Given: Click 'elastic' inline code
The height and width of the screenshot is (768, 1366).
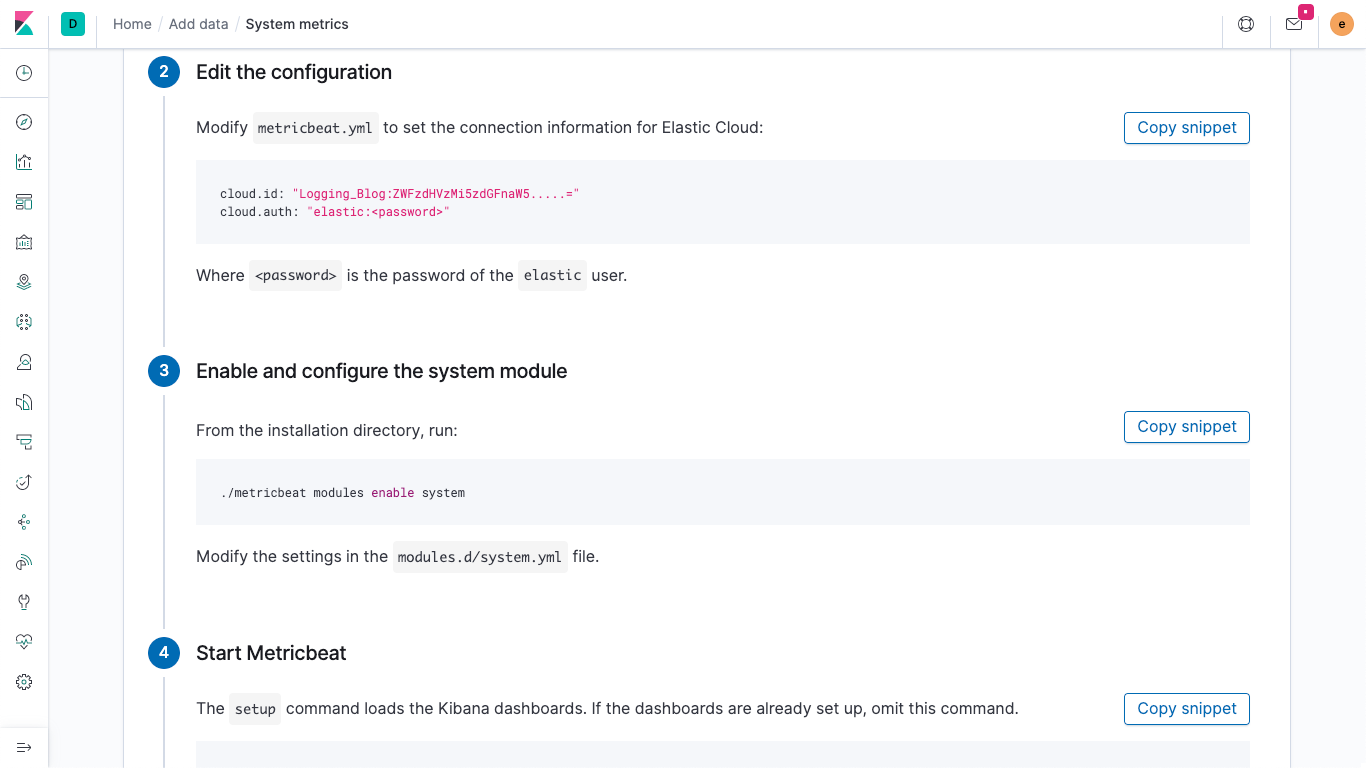Looking at the screenshot, I should pyautogui.click(x=552, y=276).
